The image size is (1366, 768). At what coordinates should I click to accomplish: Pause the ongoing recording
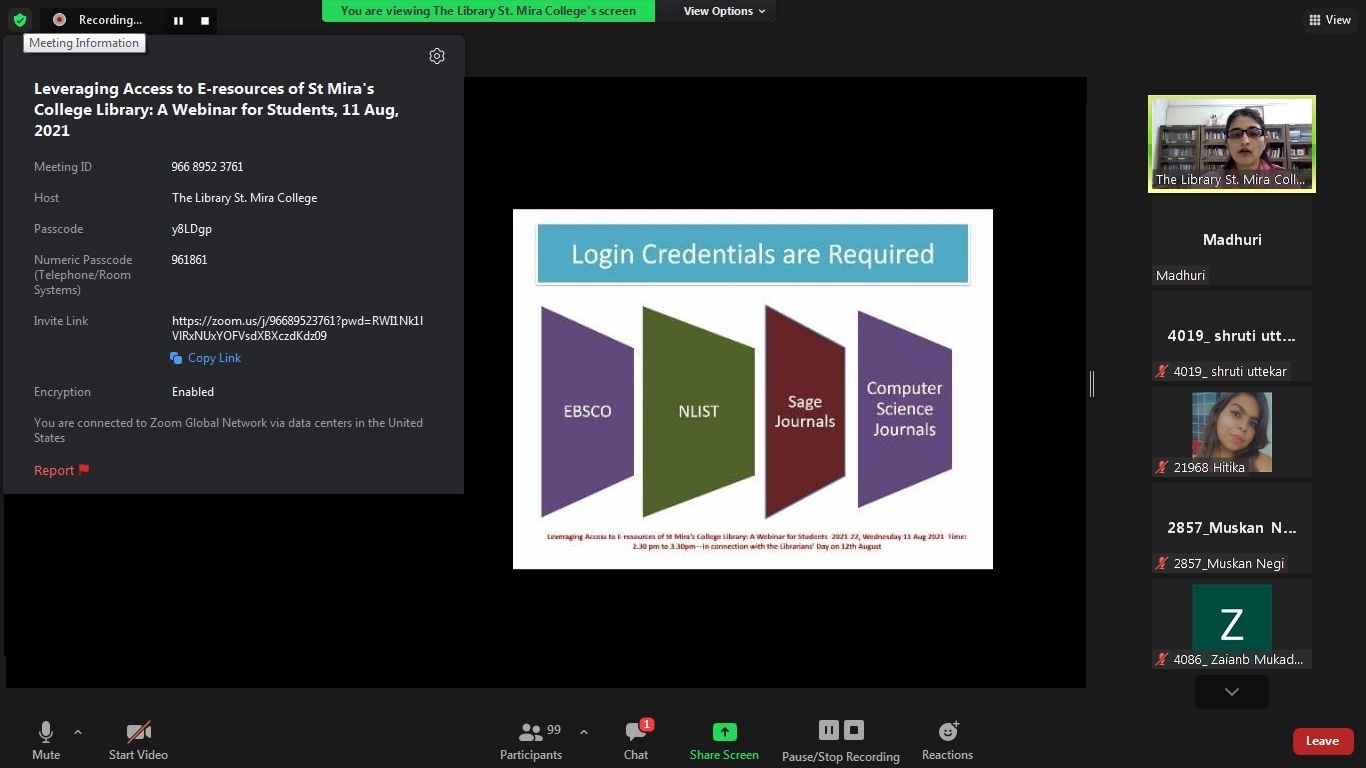[829, 730]
